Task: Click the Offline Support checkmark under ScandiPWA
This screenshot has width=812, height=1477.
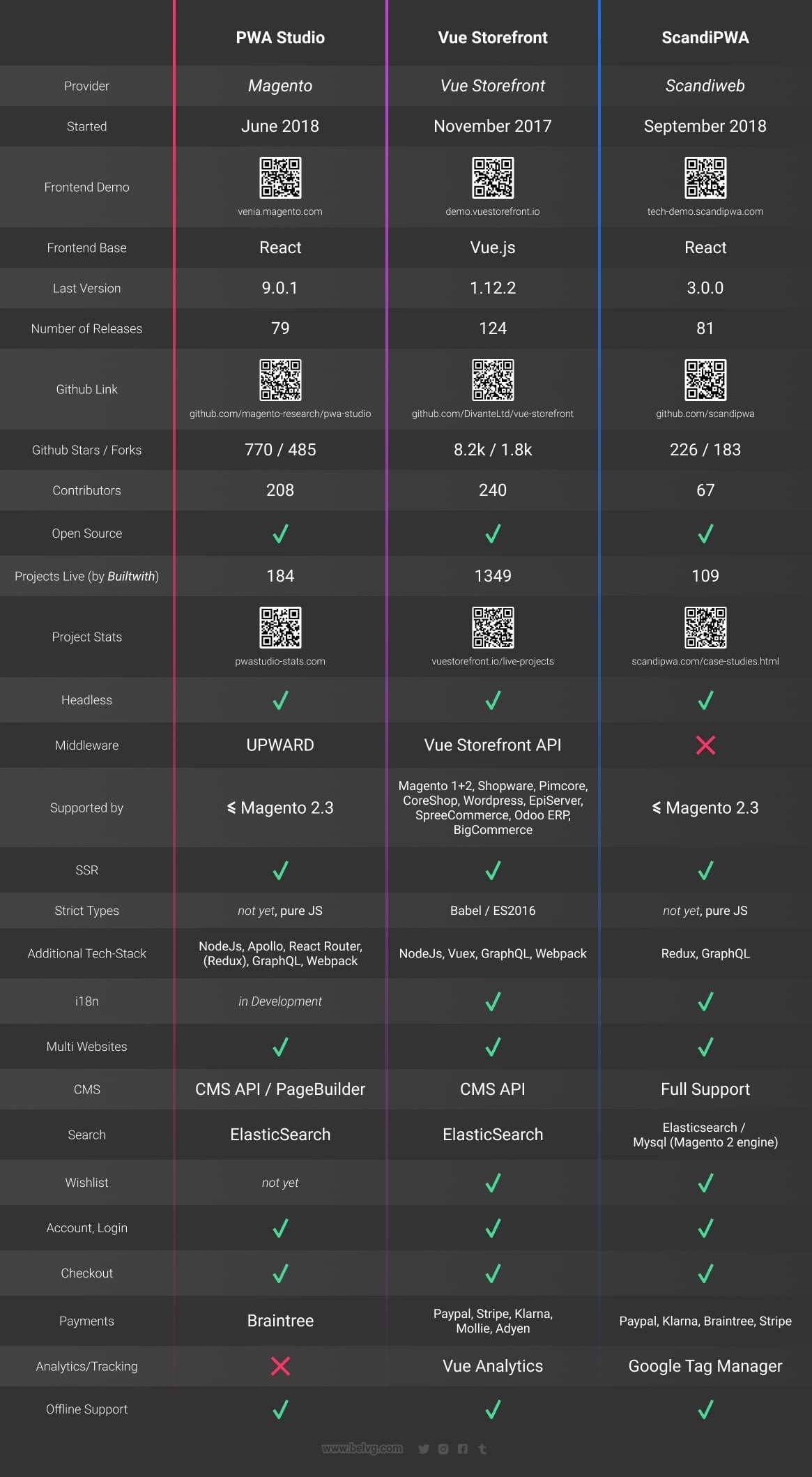Action: point(705,1409)
